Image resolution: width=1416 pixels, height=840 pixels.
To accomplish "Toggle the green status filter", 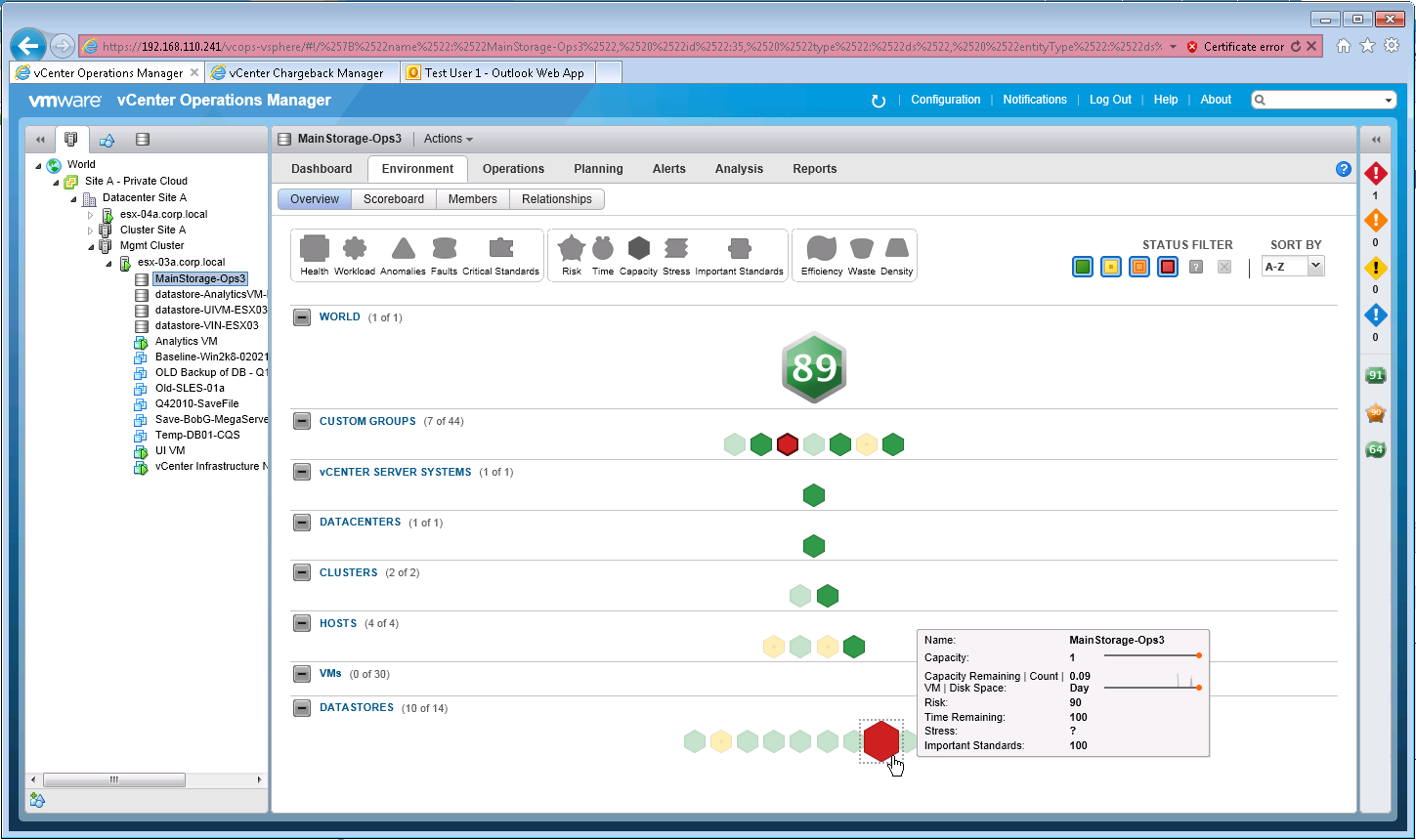I will click(x=1083, y=267).
